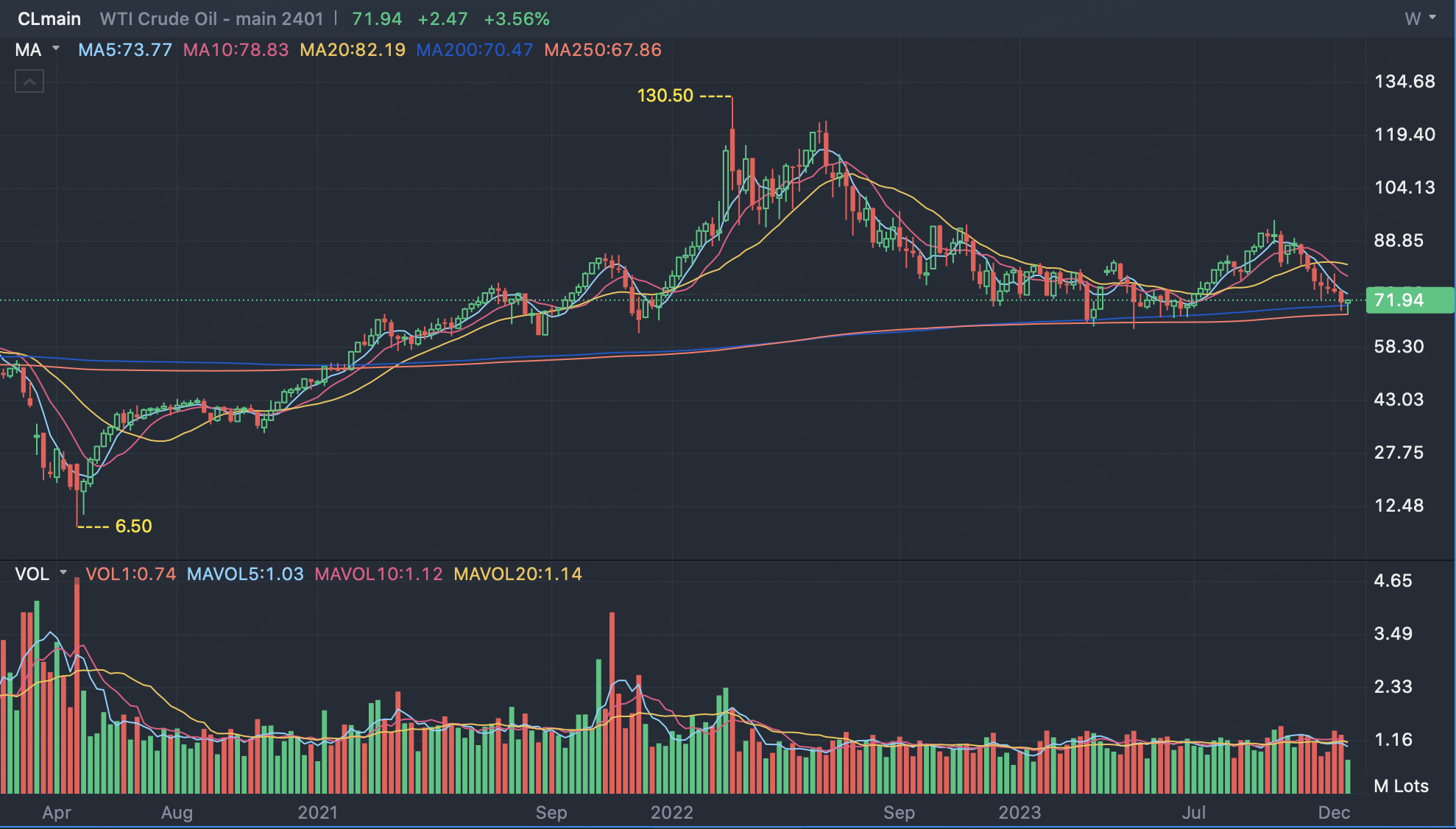This screenshot has width=1456, height=829.
Task: Click the 130.50 high price marker
Action: pyautogui.click(x=665, y=96)
